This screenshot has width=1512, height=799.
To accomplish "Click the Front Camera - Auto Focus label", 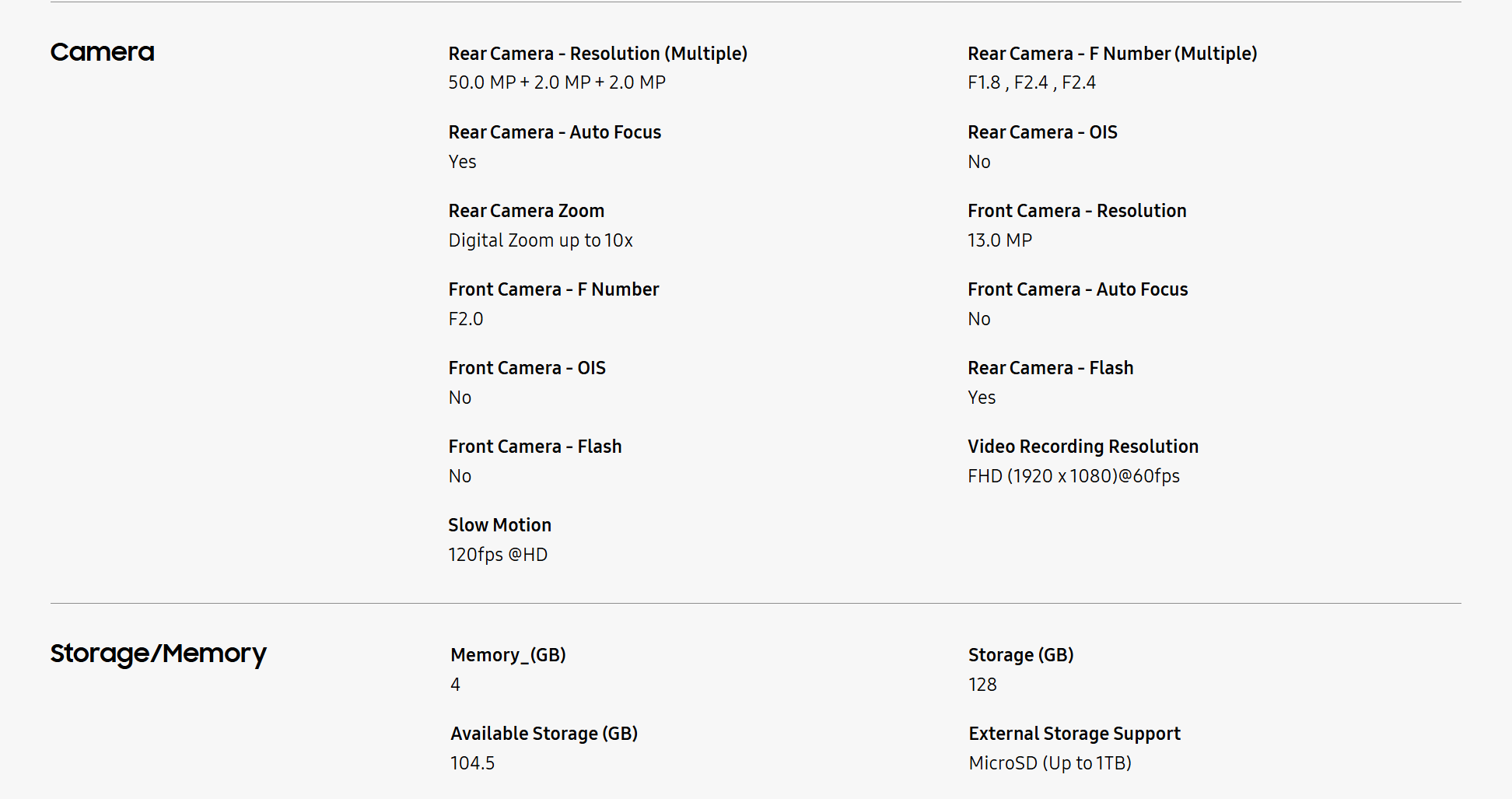I will click(1077, 289).
